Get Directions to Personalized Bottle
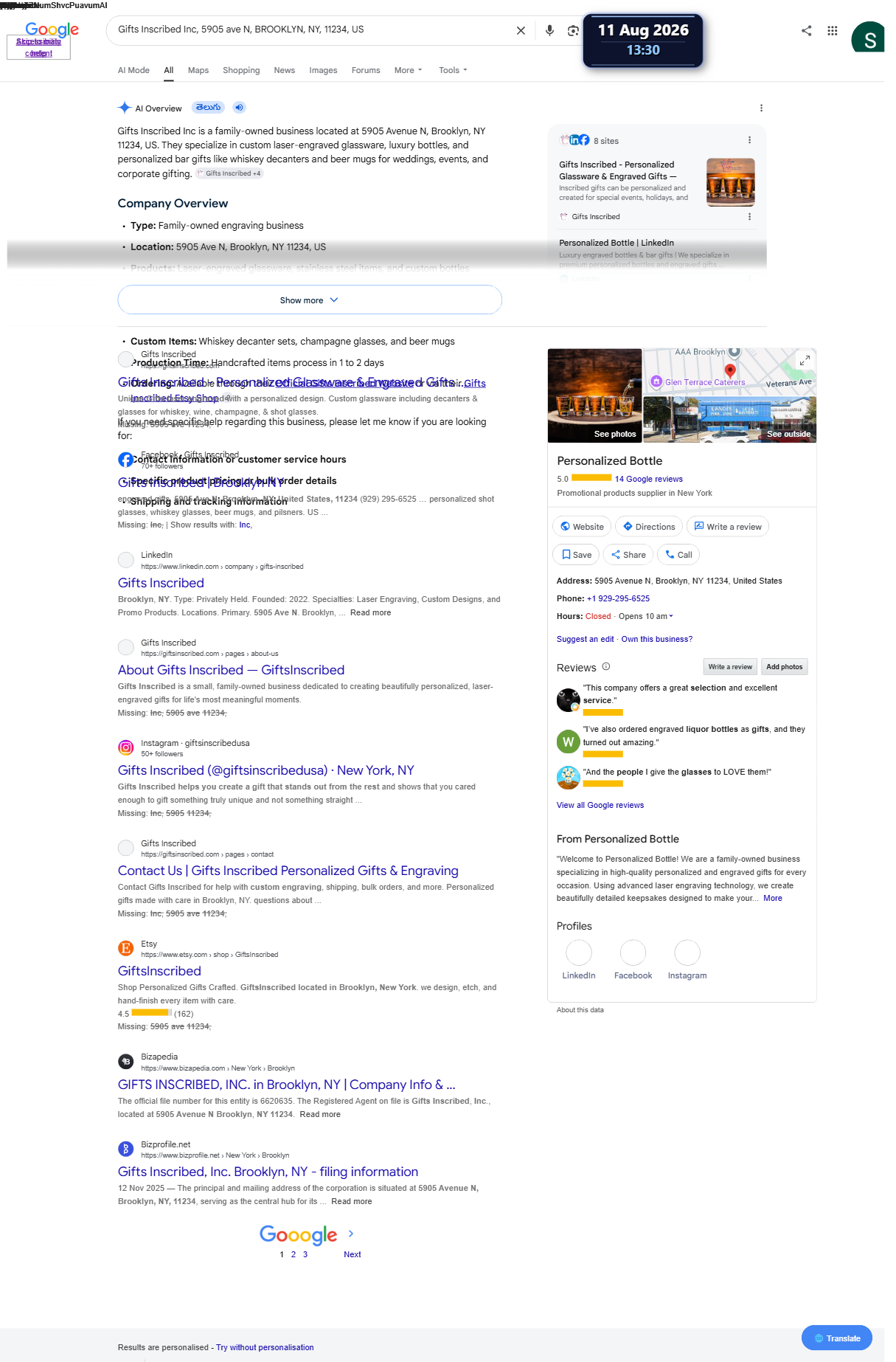Viewport: 896px width, 1362px height. (x=649, y=526)
